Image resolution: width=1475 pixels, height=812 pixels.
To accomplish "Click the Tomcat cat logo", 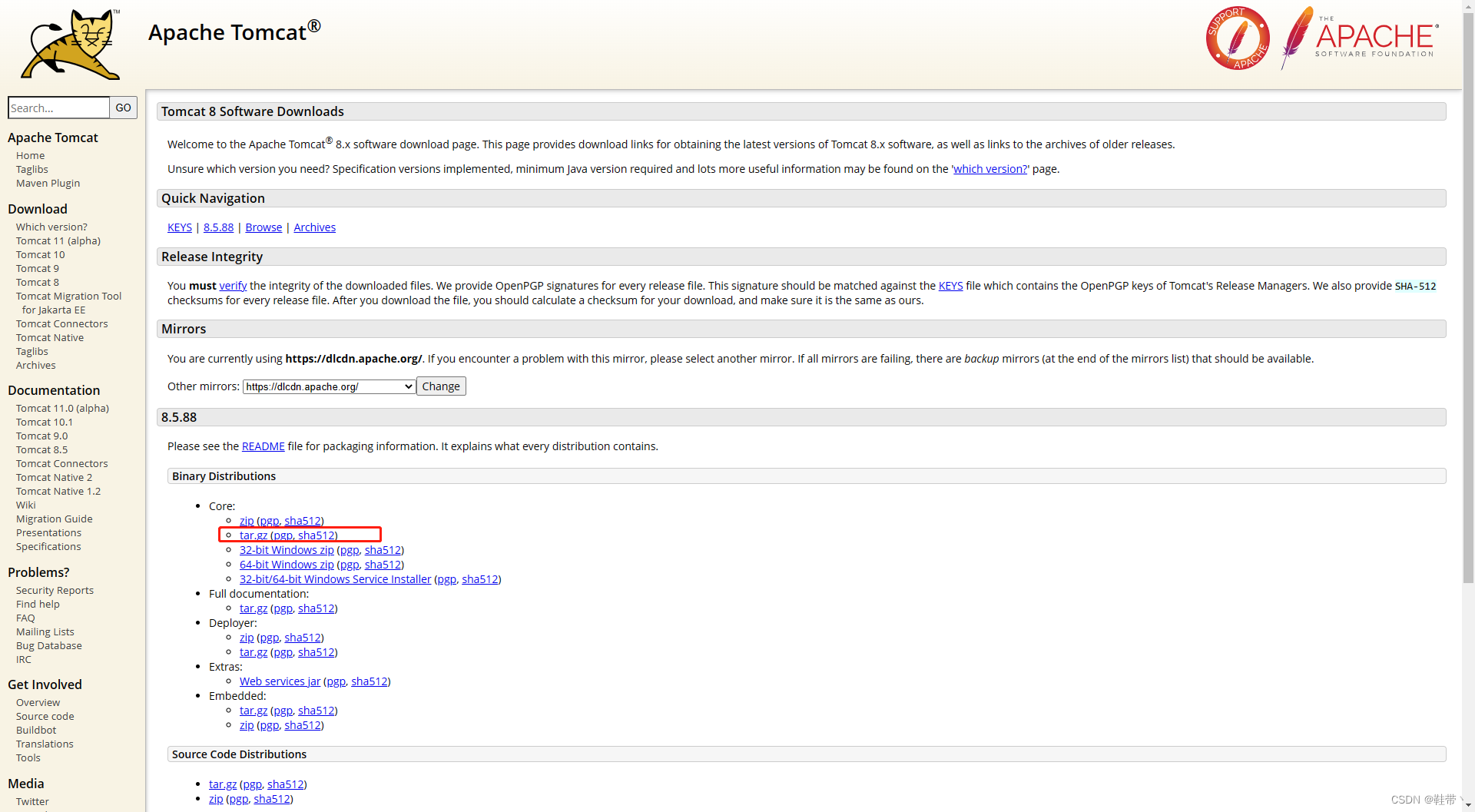I will [x=71, y=44].
